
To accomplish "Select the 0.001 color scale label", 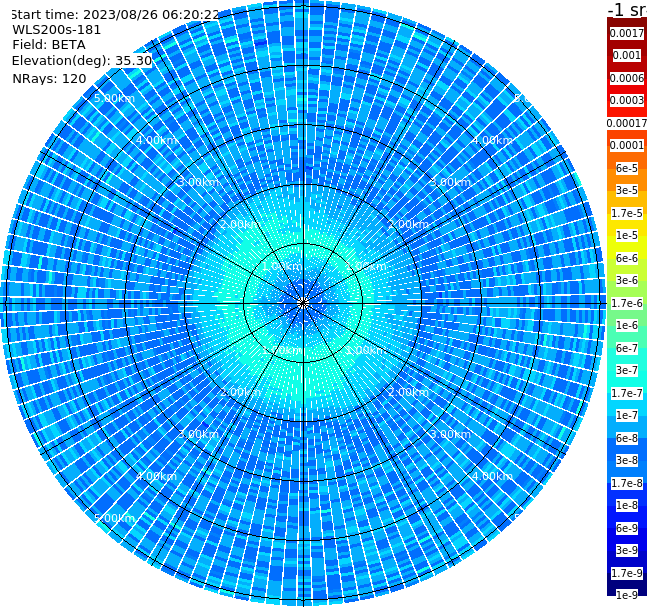I will [x=627, y=55].
